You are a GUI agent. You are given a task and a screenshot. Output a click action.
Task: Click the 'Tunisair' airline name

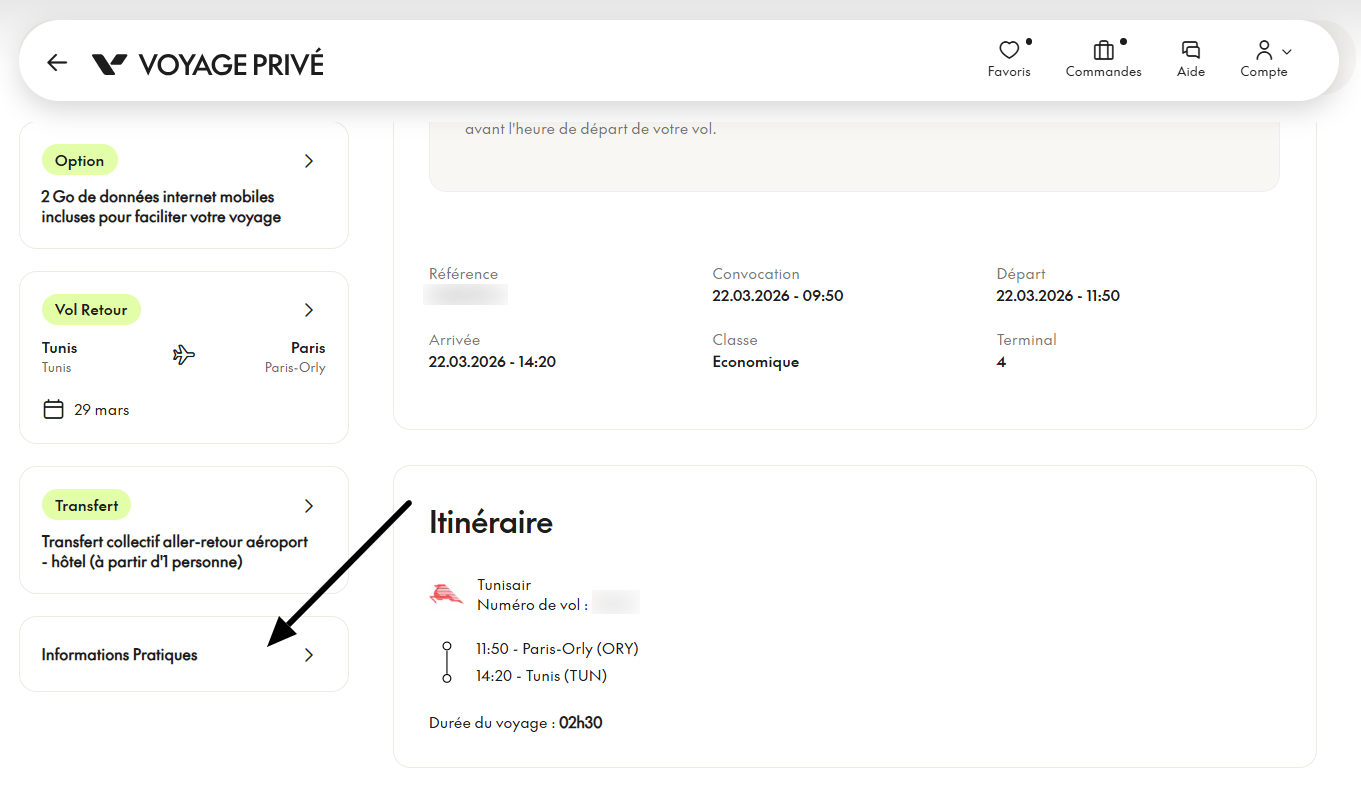(x=504, y=585)
